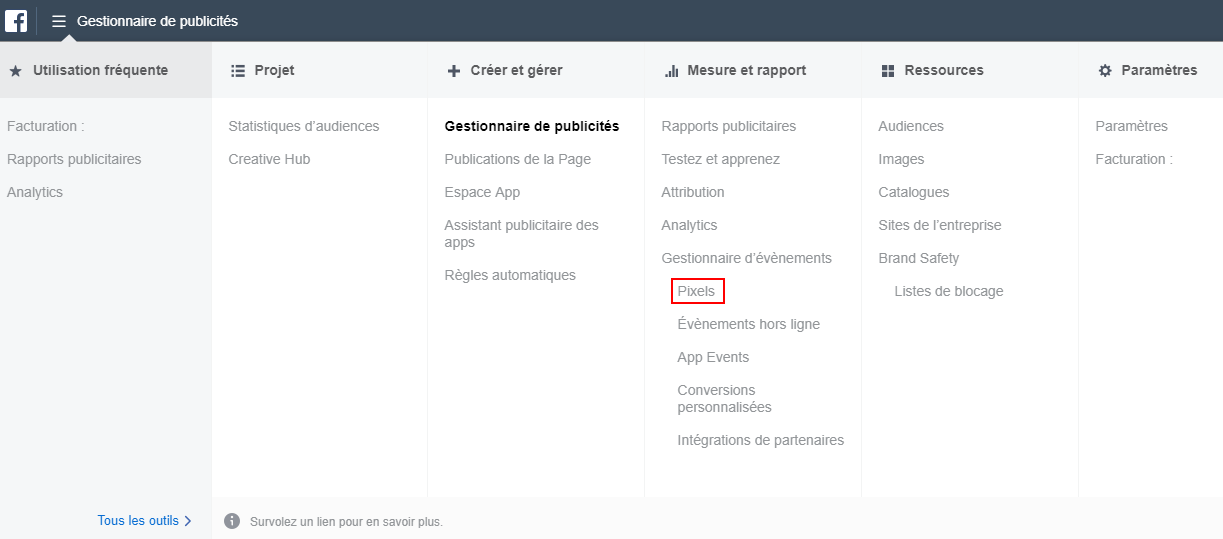Select Créer et gérer column heading

pos(516,70)
